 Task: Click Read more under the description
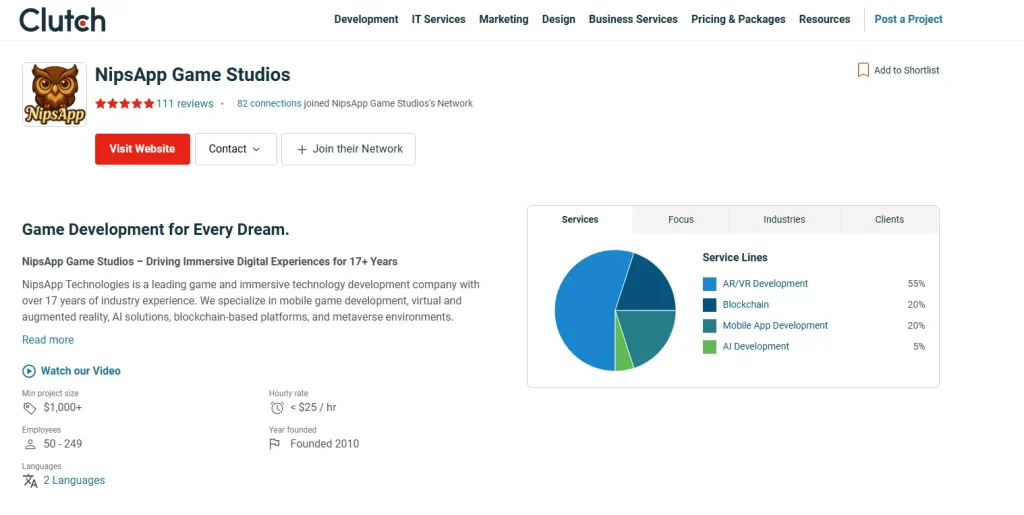click(x=48, y=340)
